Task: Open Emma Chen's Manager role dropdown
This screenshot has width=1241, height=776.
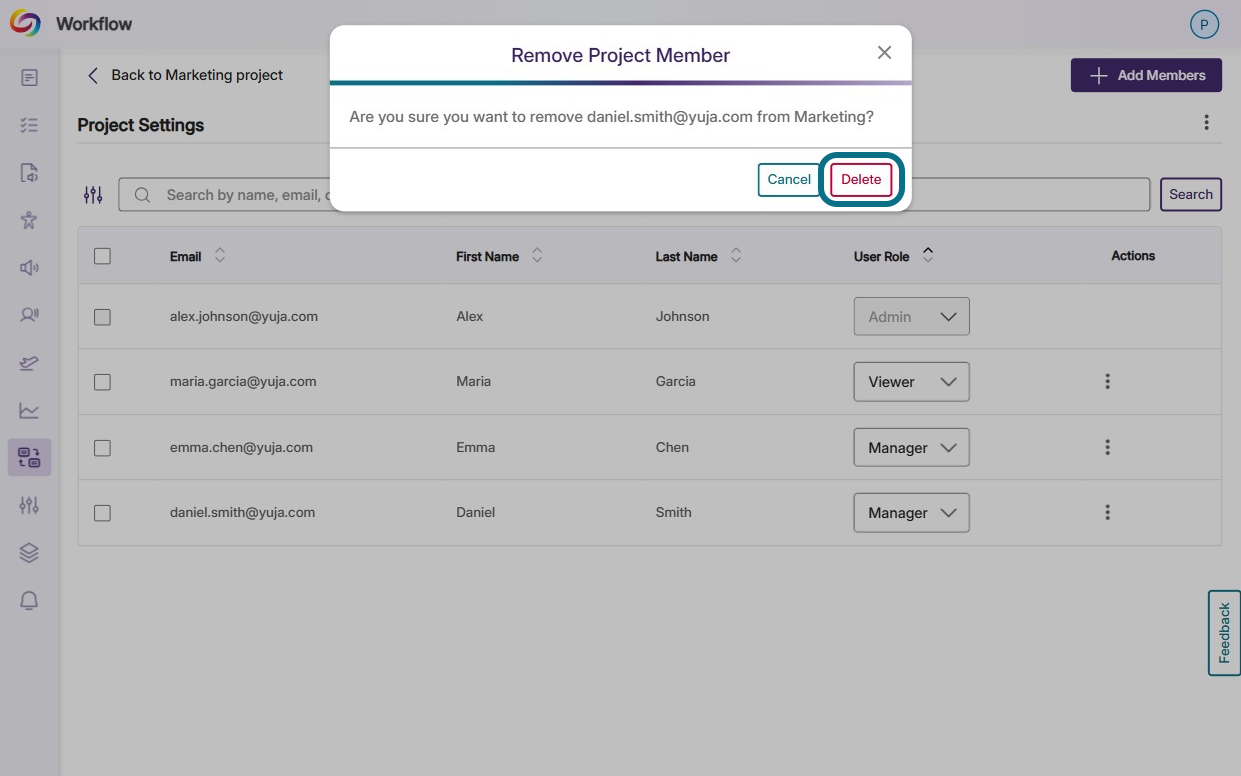Action: (x=911, y=447)
